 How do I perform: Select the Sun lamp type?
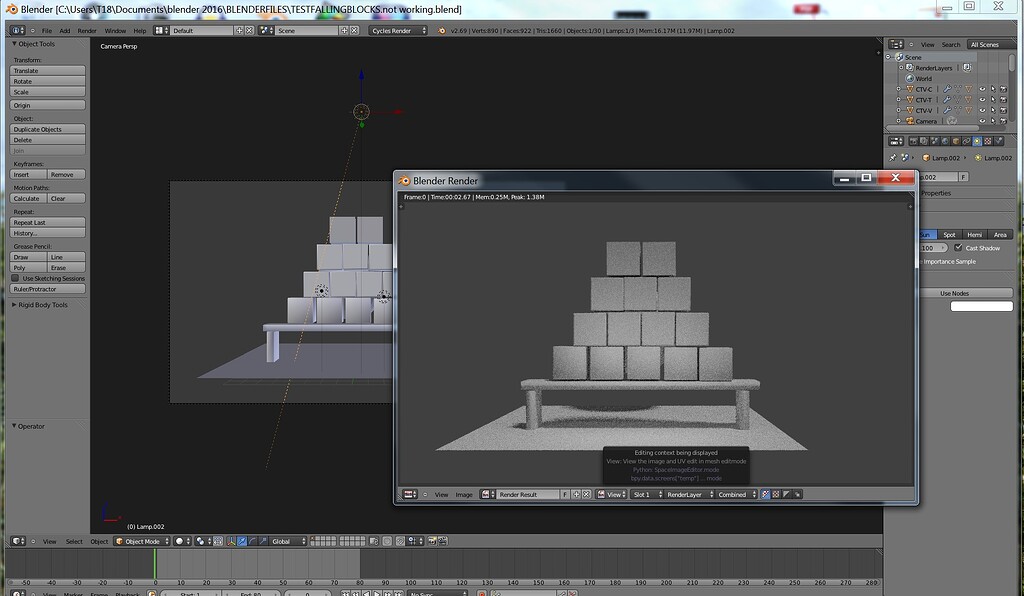[927, 235]
